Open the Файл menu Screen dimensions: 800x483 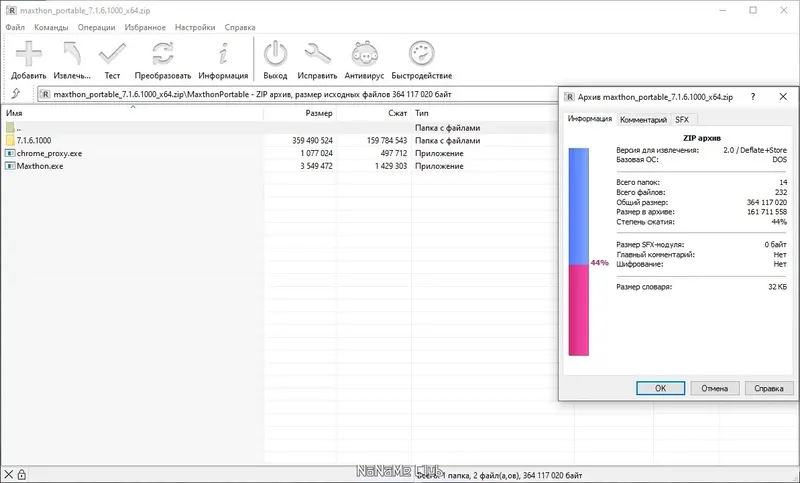(15, 27)
